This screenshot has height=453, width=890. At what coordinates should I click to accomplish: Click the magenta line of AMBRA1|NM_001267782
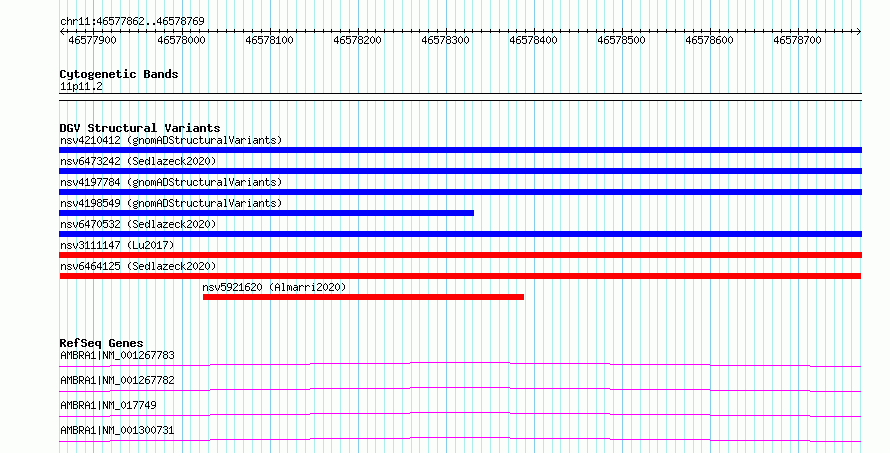tap(460, 389)
